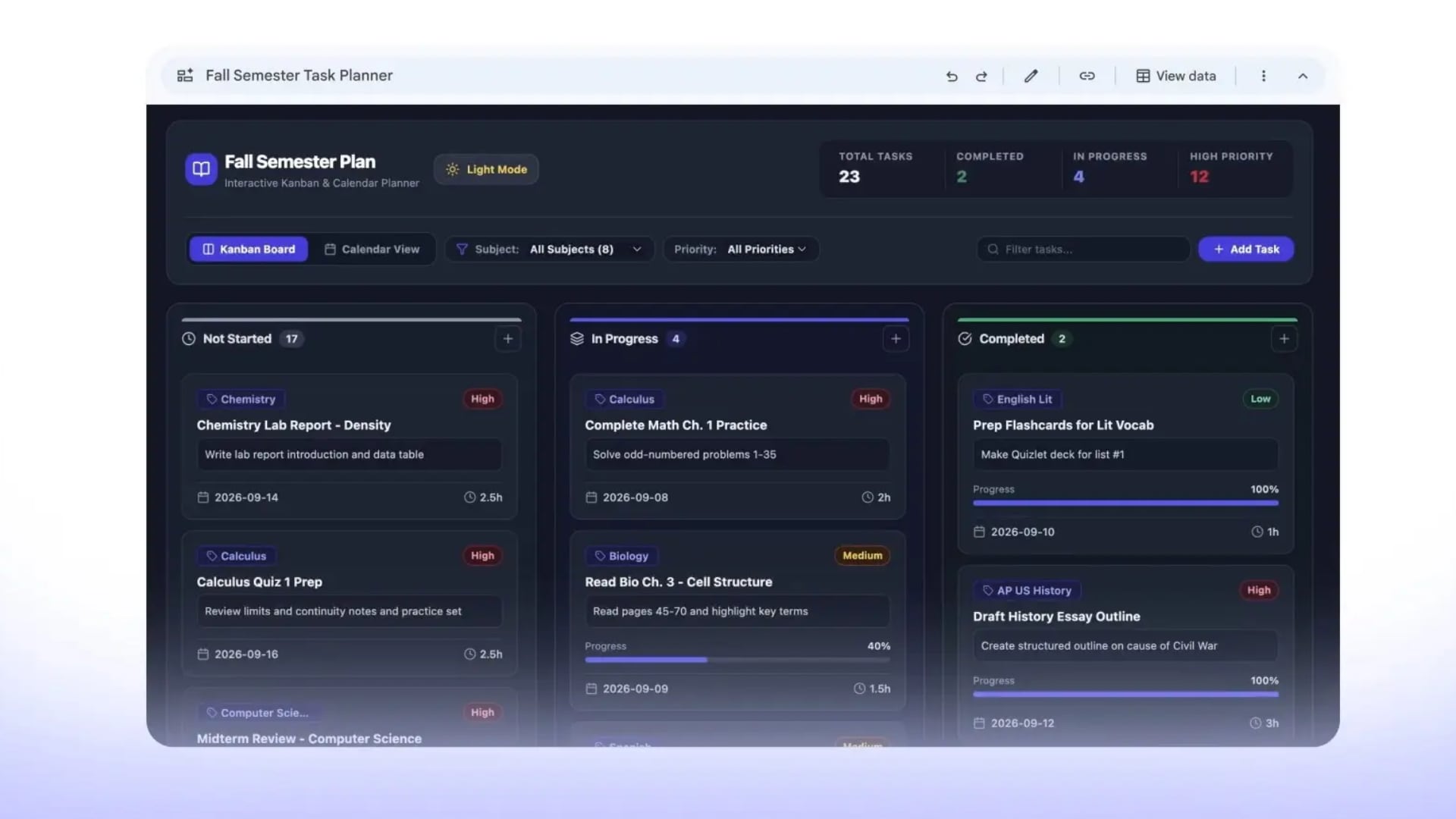Screen dimensions: 1456x819
Task: Click Calculus tag on Complete Math Ch. 1
Action: coord(625,399)
